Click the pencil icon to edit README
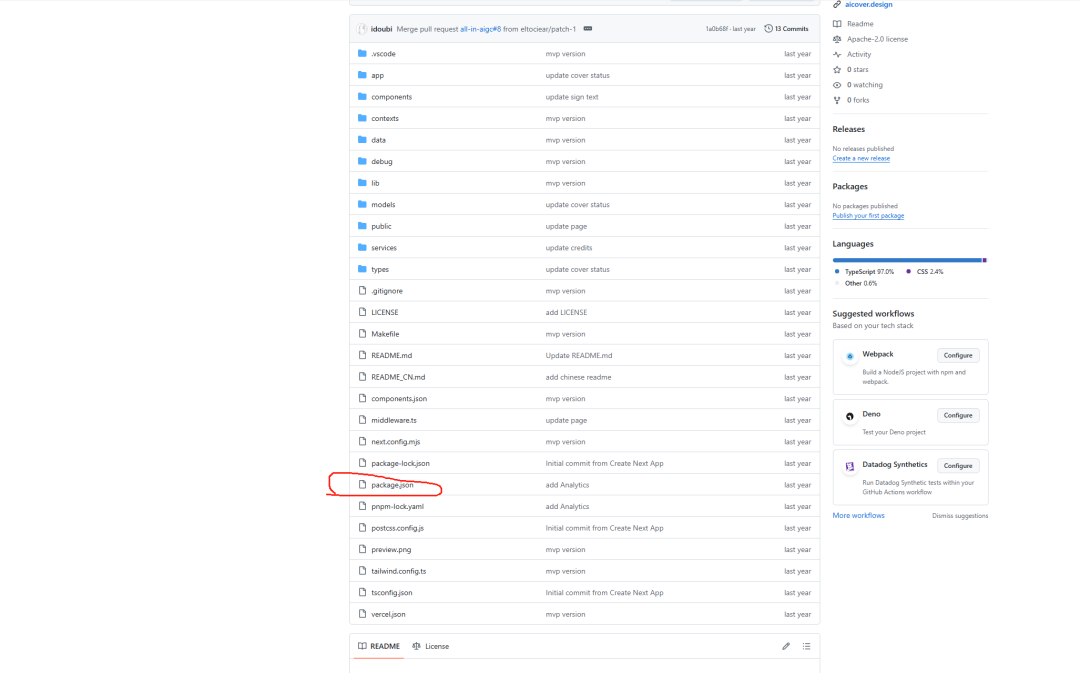 point(786,646)
